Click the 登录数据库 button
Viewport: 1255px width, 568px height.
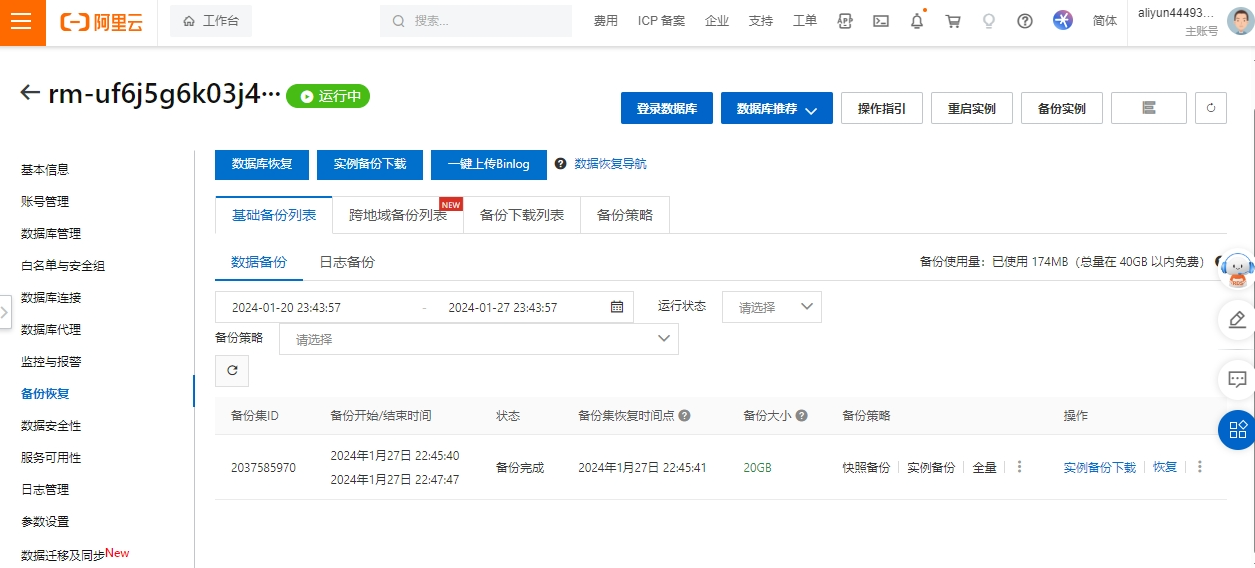coord(666,108)
